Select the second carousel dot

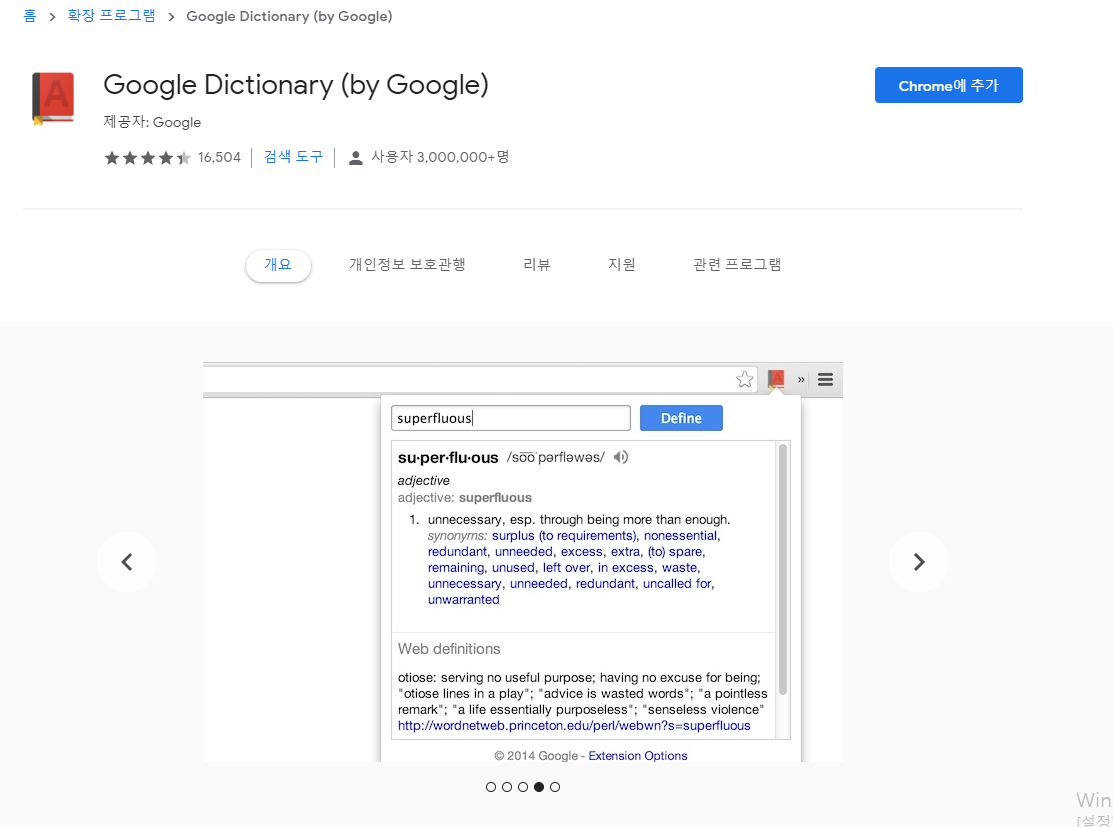(507, 787)
